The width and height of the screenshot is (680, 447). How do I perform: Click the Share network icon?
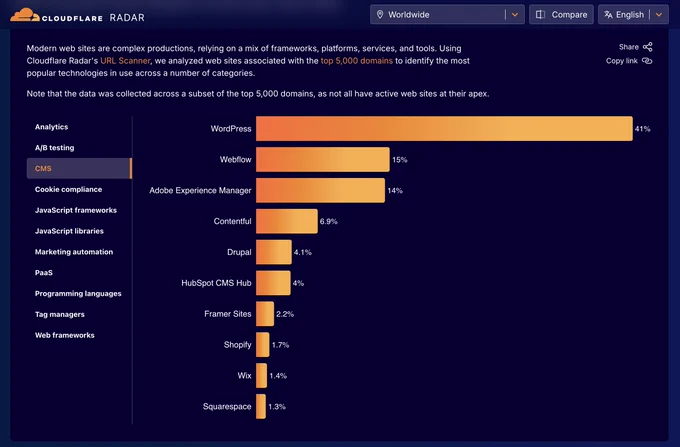click(647, 47)
